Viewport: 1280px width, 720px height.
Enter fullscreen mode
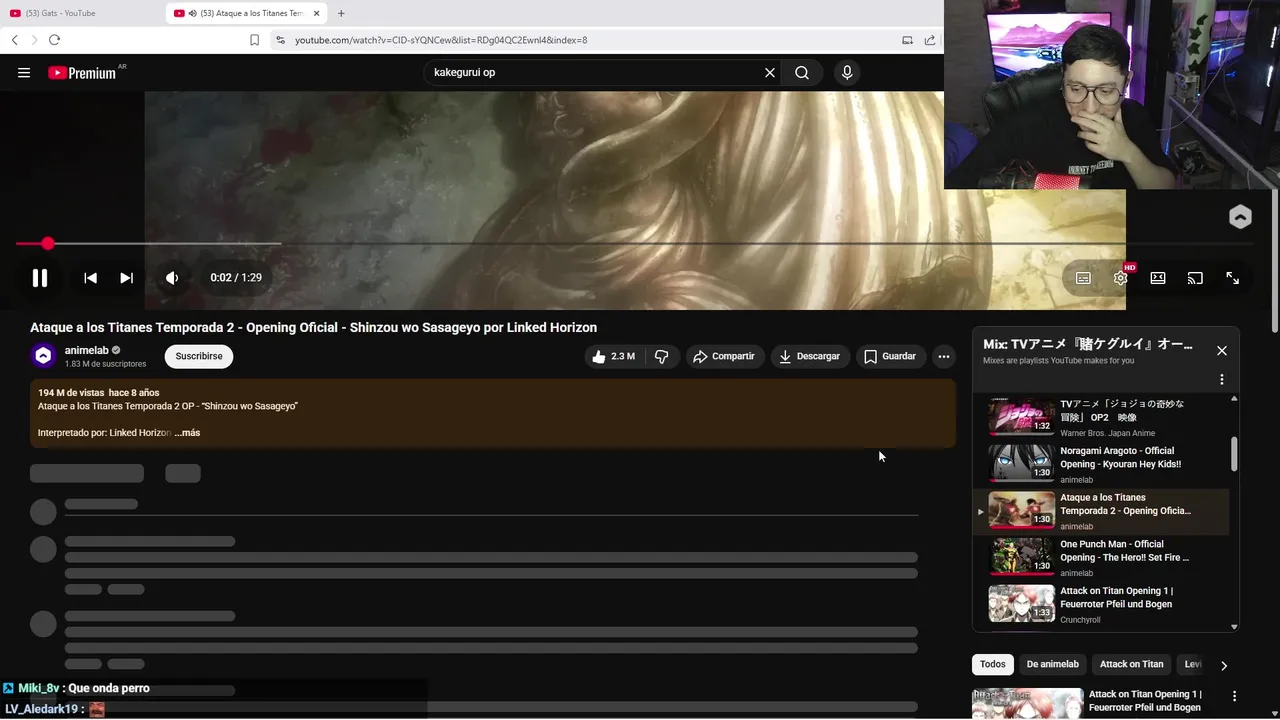(1232, 278)
